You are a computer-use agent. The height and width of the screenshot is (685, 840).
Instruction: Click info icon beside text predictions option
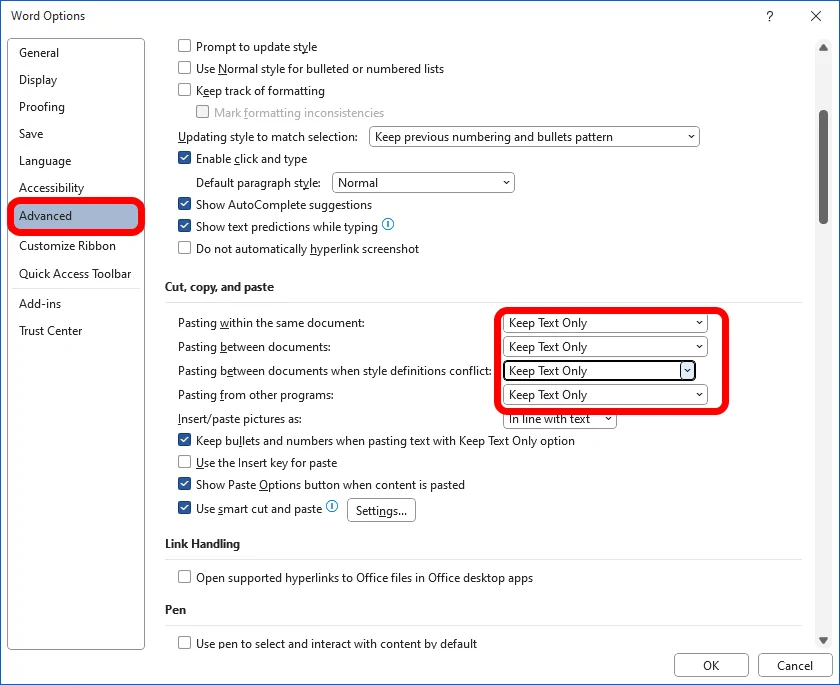coord(388,226)
